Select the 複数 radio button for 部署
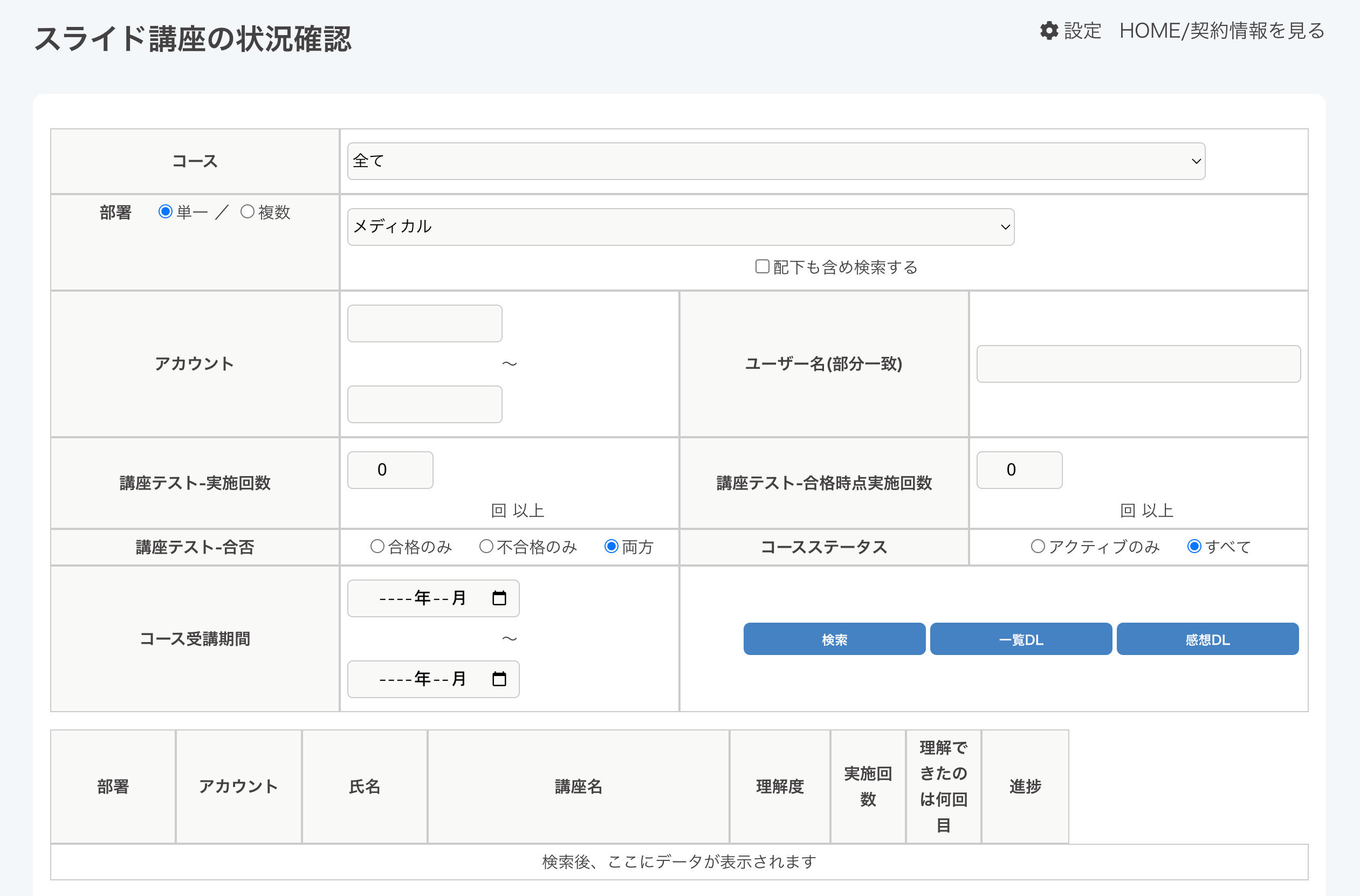Image resolution: width=1360 pixels, height=896 pixels. 248,211
